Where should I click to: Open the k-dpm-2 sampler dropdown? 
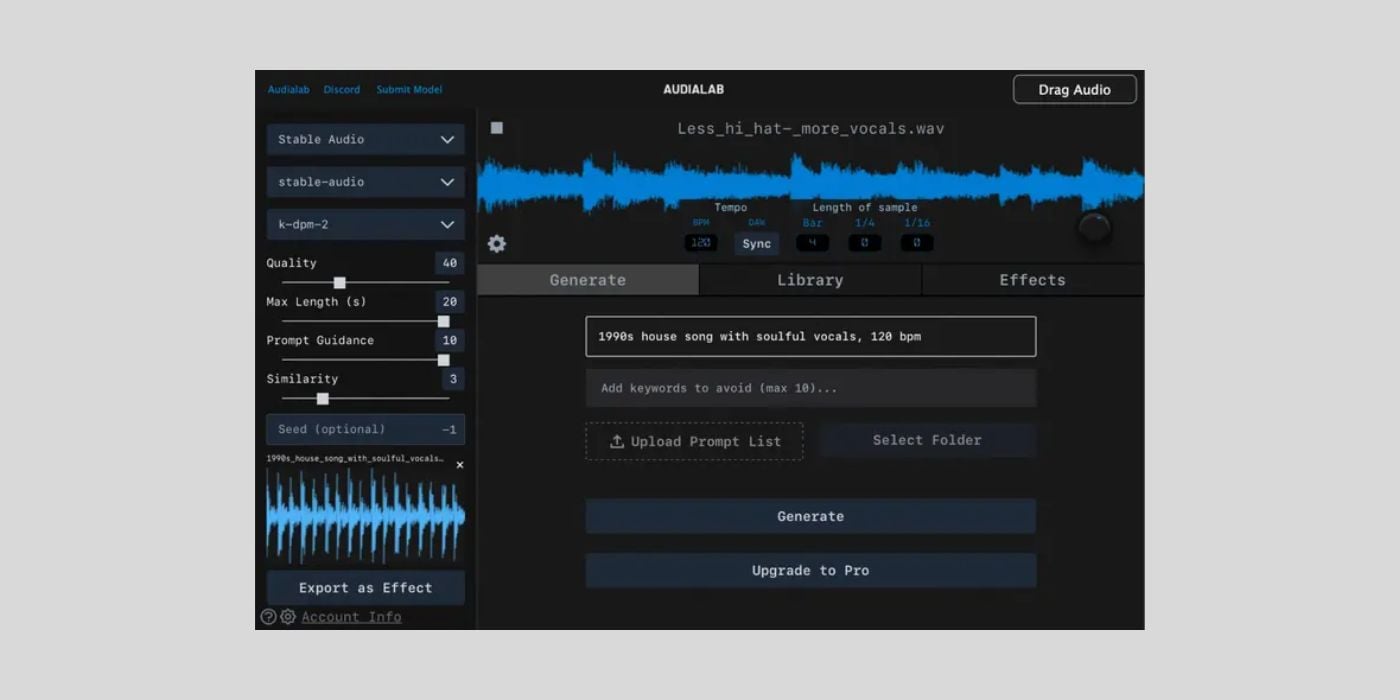point(365,224)
